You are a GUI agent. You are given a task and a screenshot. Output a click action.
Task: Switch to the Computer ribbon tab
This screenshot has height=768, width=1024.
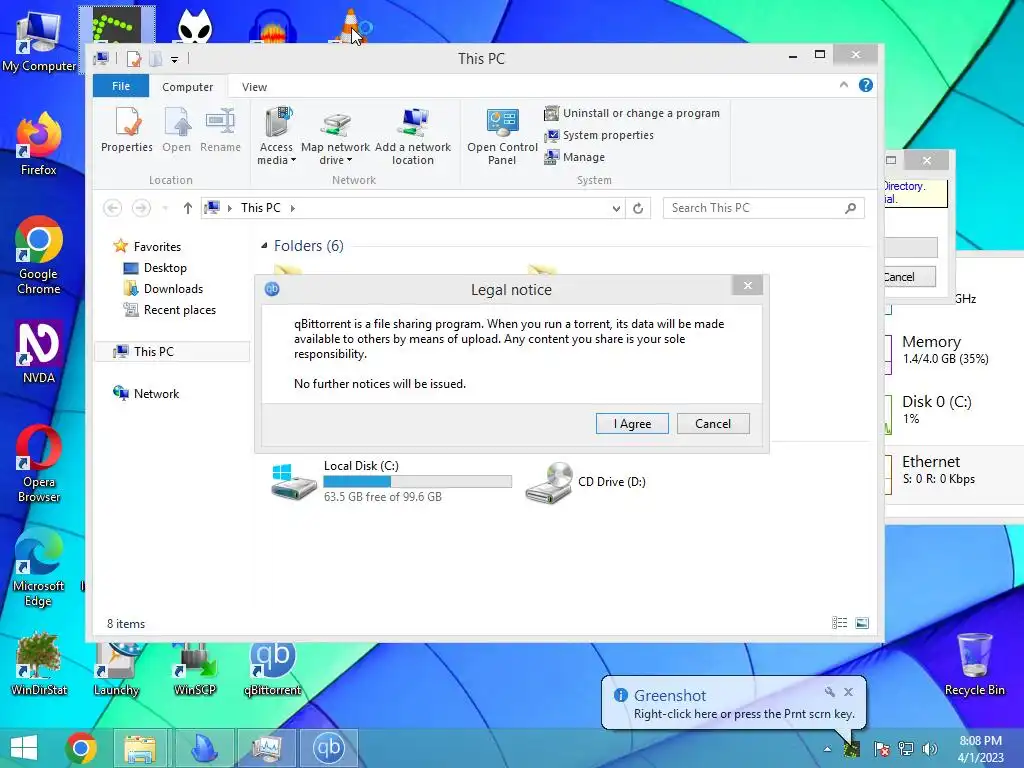click(187, 87)
